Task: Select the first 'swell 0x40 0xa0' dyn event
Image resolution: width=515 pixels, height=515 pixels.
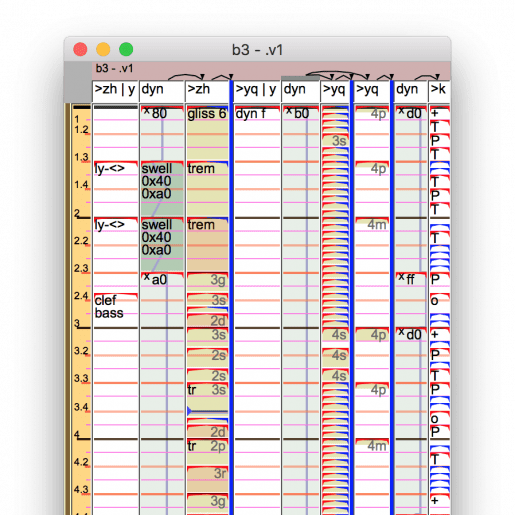Action: click(162, 181)
